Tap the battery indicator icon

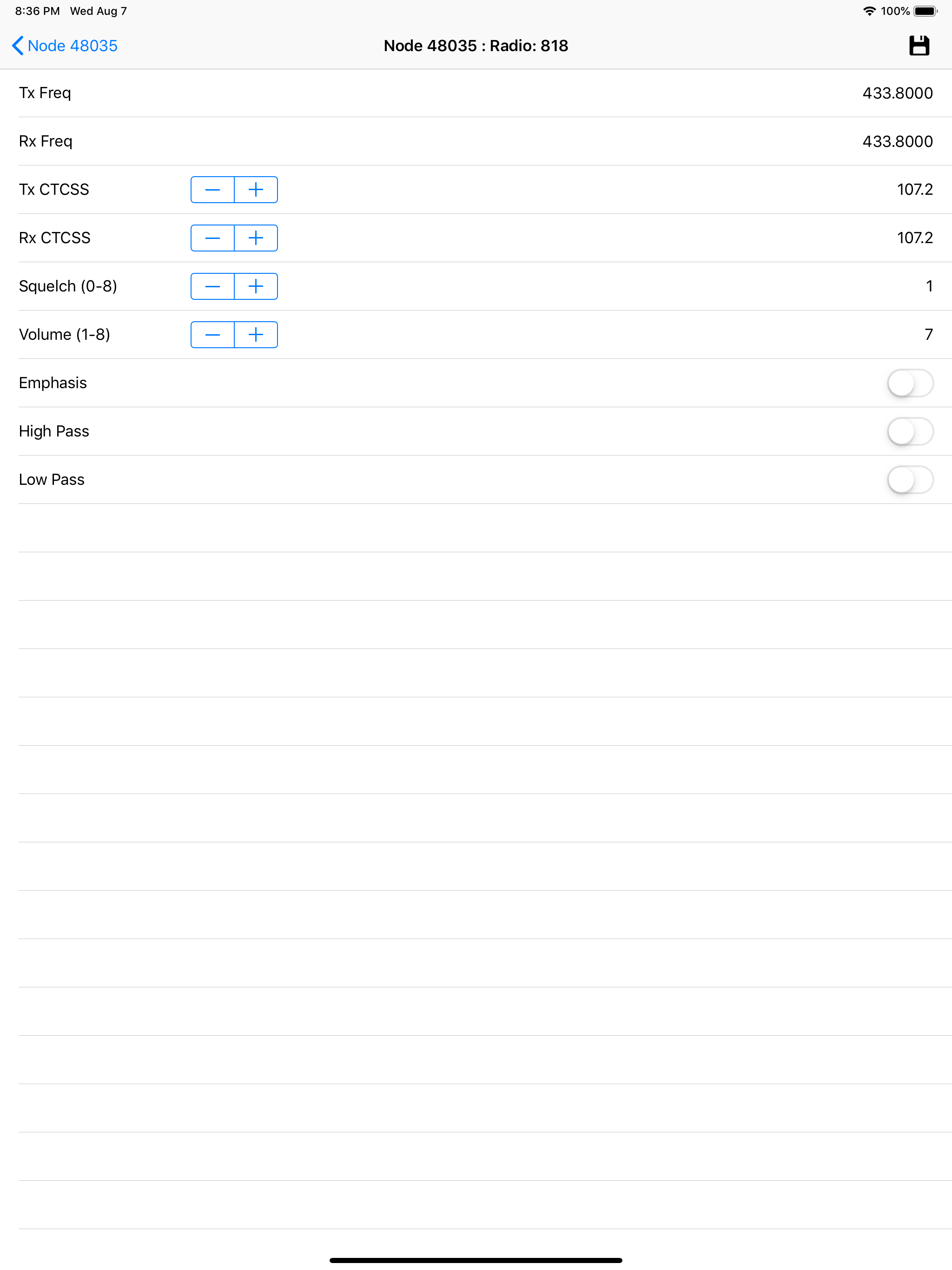pos(926,11)
